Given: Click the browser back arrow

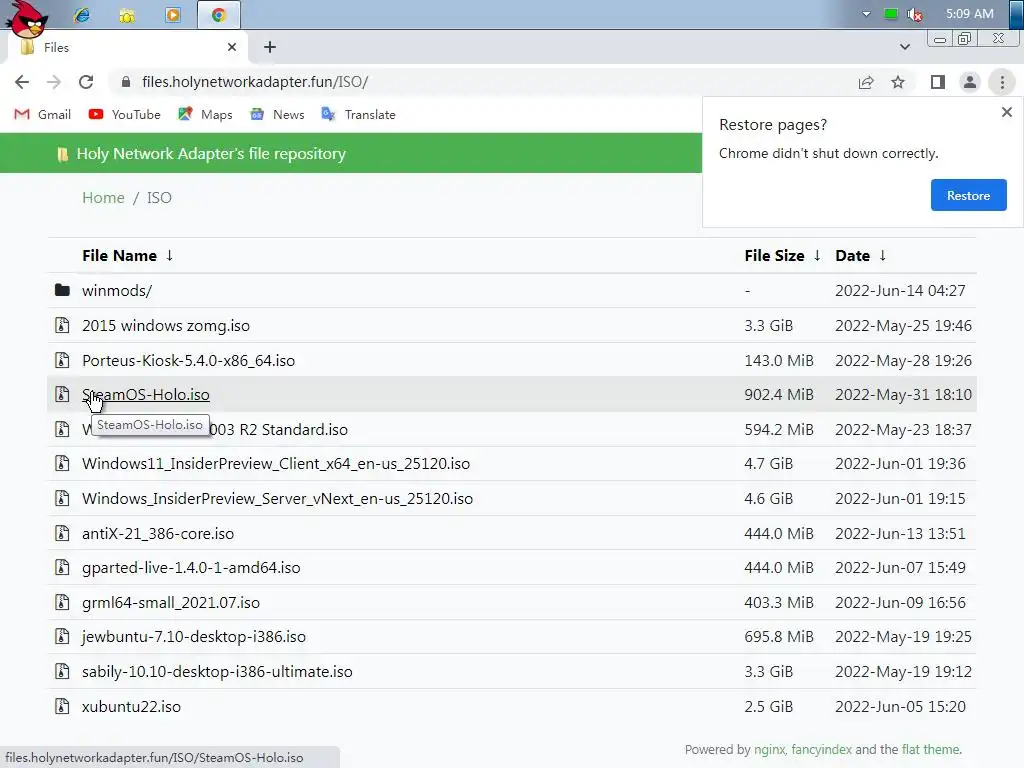Looking at the screenshot, I should point(22,82).
